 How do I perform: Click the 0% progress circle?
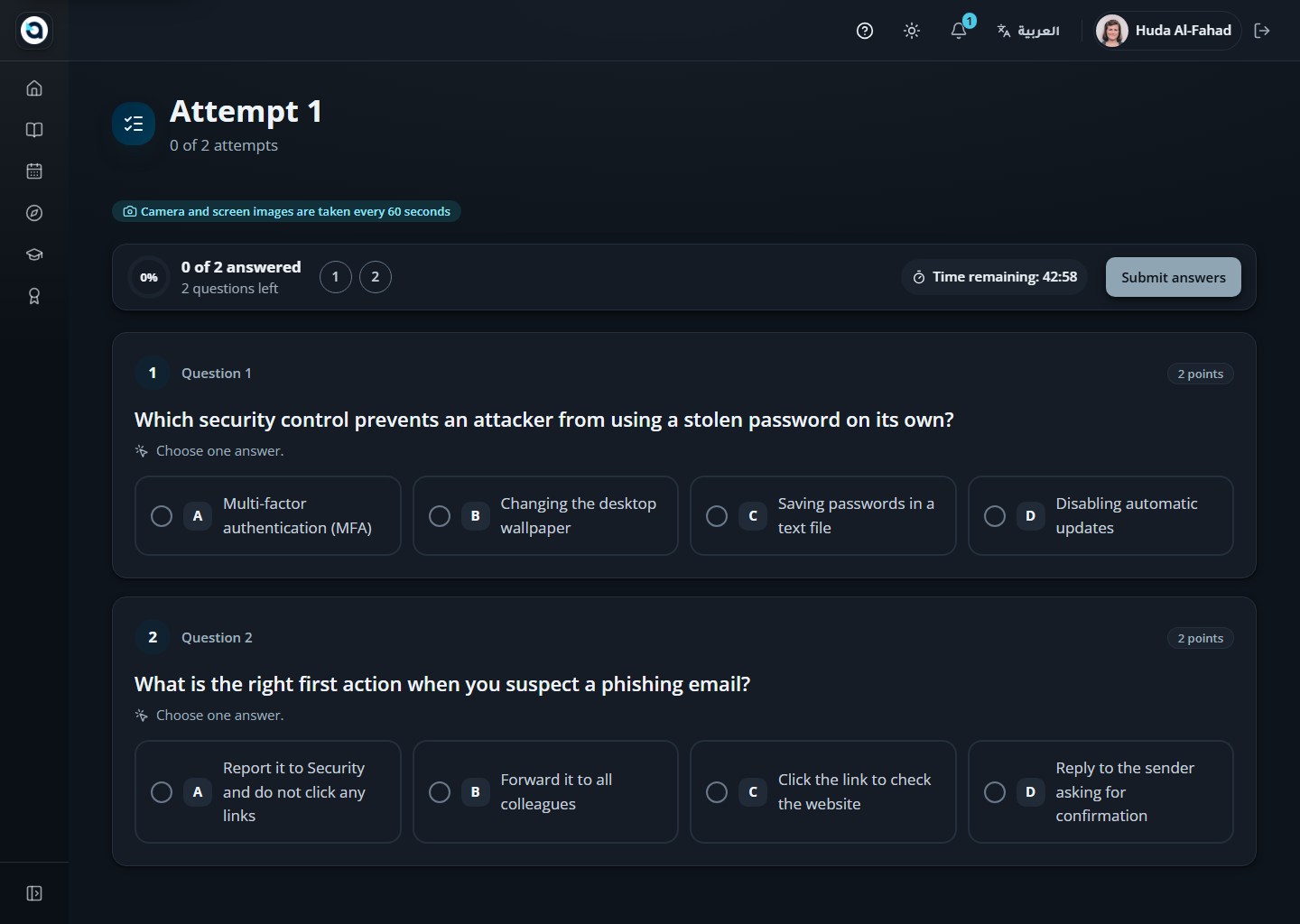149,277
